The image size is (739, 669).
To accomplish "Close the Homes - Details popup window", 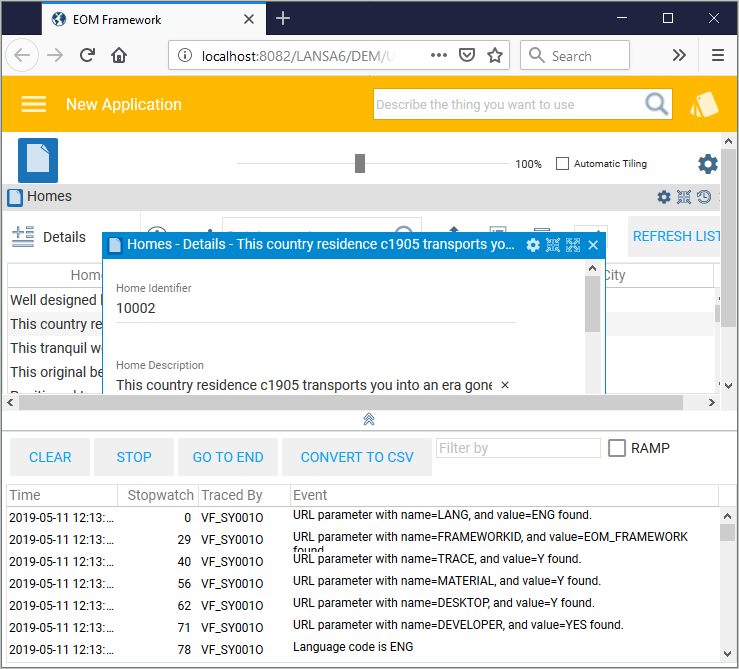I will pyautogui.click(x=593, y=245).
